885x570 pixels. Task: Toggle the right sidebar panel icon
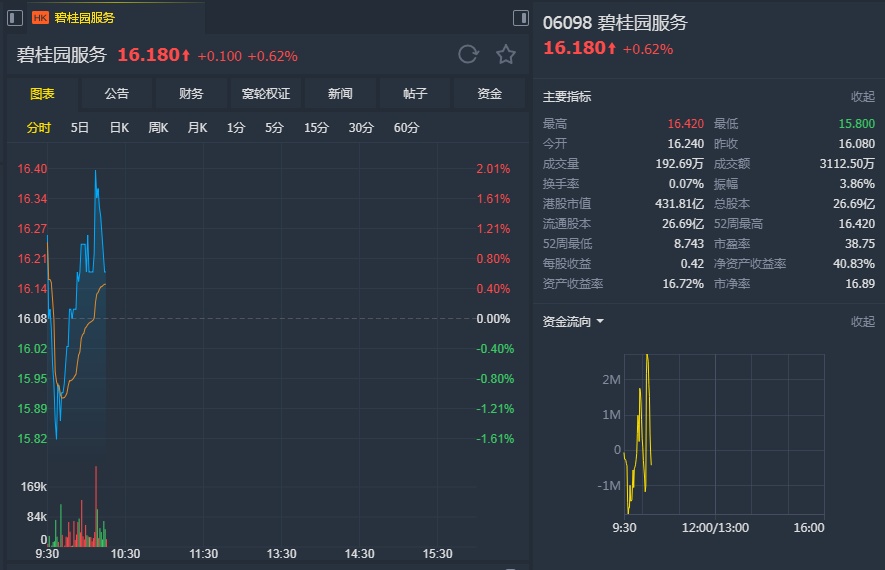[x=520, y=18]
